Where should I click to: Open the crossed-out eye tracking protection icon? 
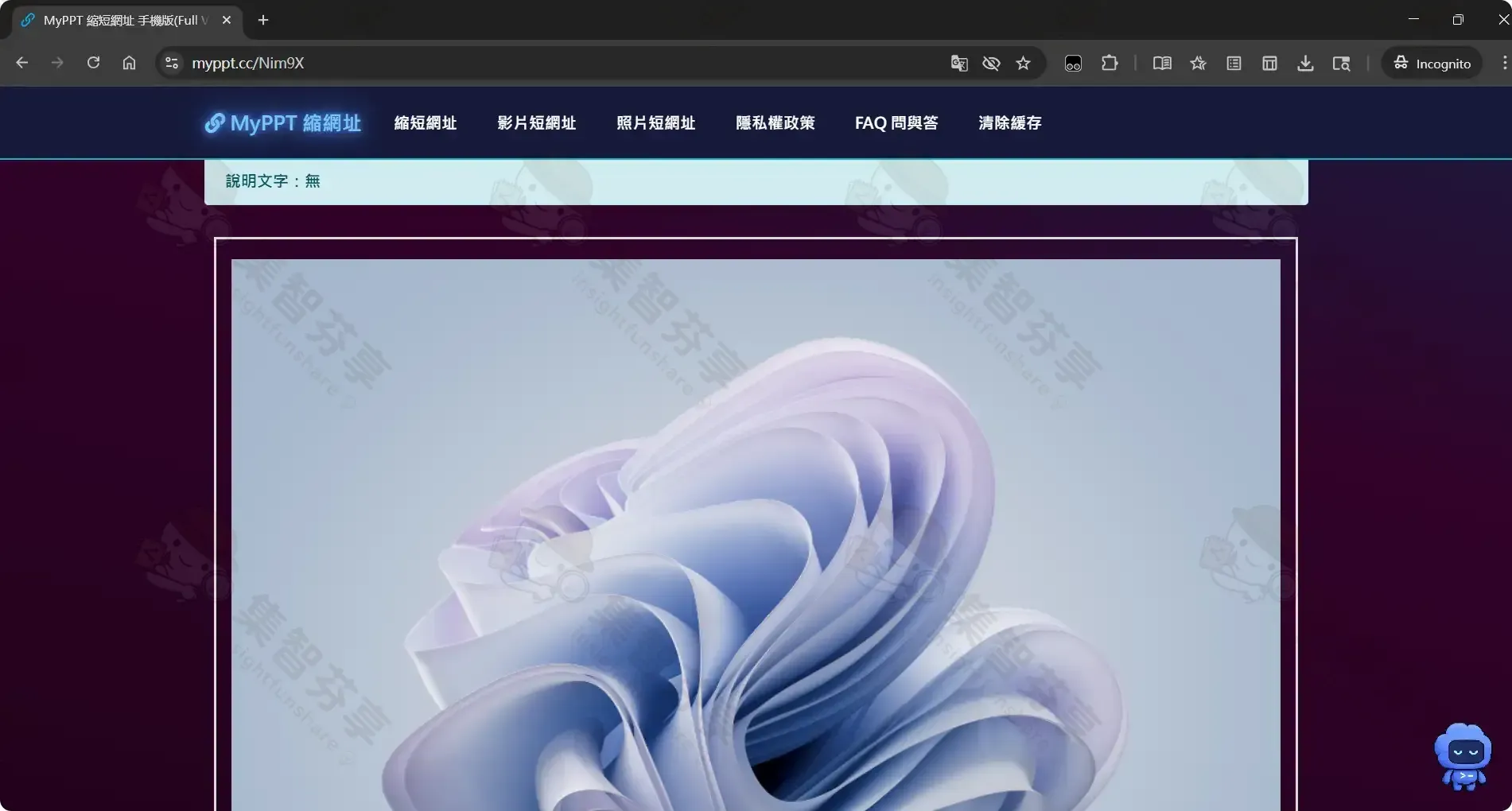click(991, 63)
